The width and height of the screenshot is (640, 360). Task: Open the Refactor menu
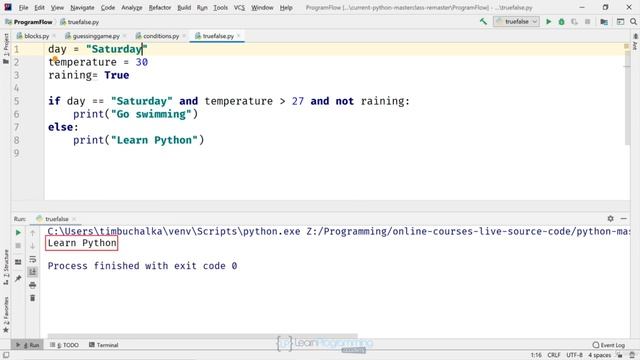(x=160, y=7)
